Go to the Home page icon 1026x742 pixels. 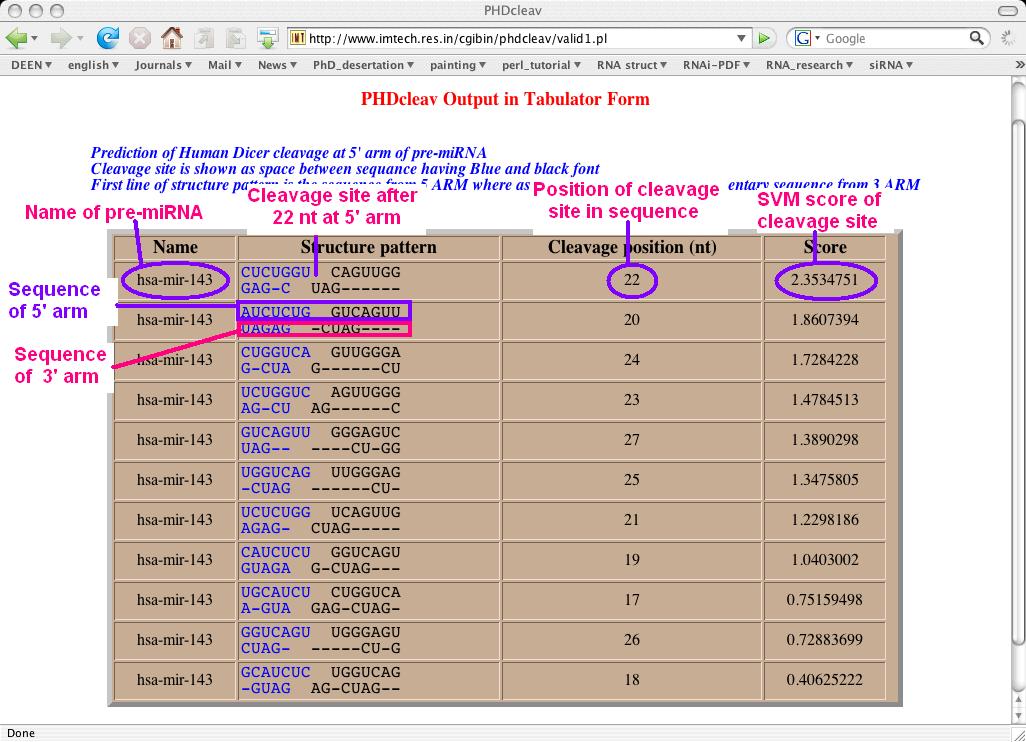172,38
